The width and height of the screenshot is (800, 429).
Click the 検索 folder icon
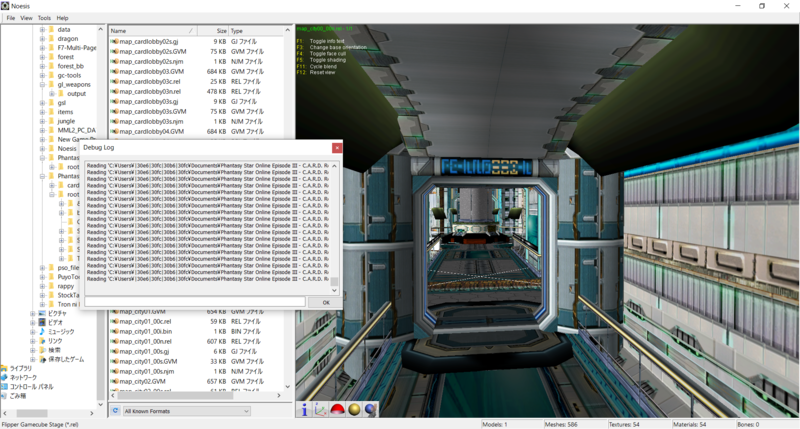point(42,350)
